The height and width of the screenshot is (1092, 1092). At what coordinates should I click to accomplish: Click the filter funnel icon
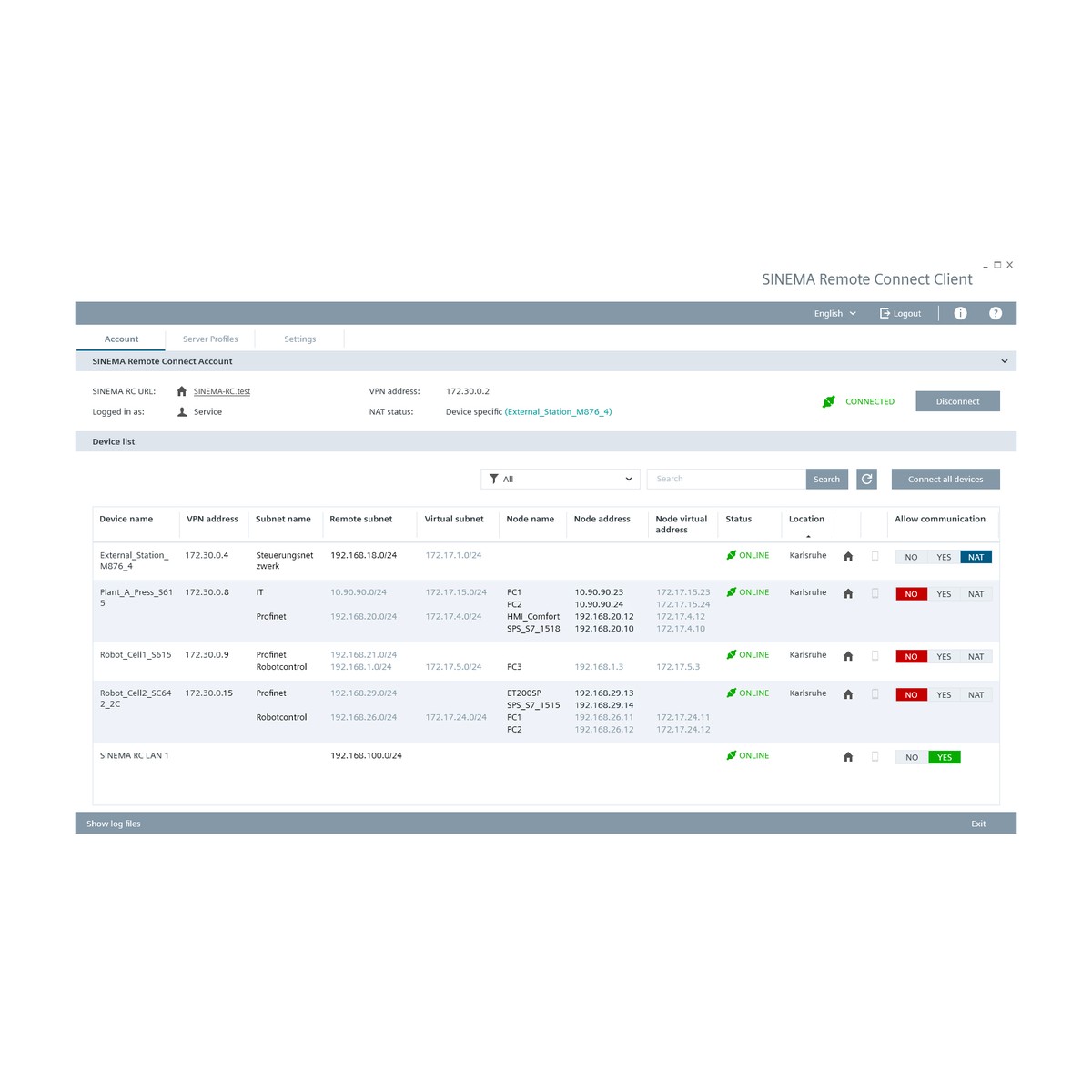(x=494, y=479)
